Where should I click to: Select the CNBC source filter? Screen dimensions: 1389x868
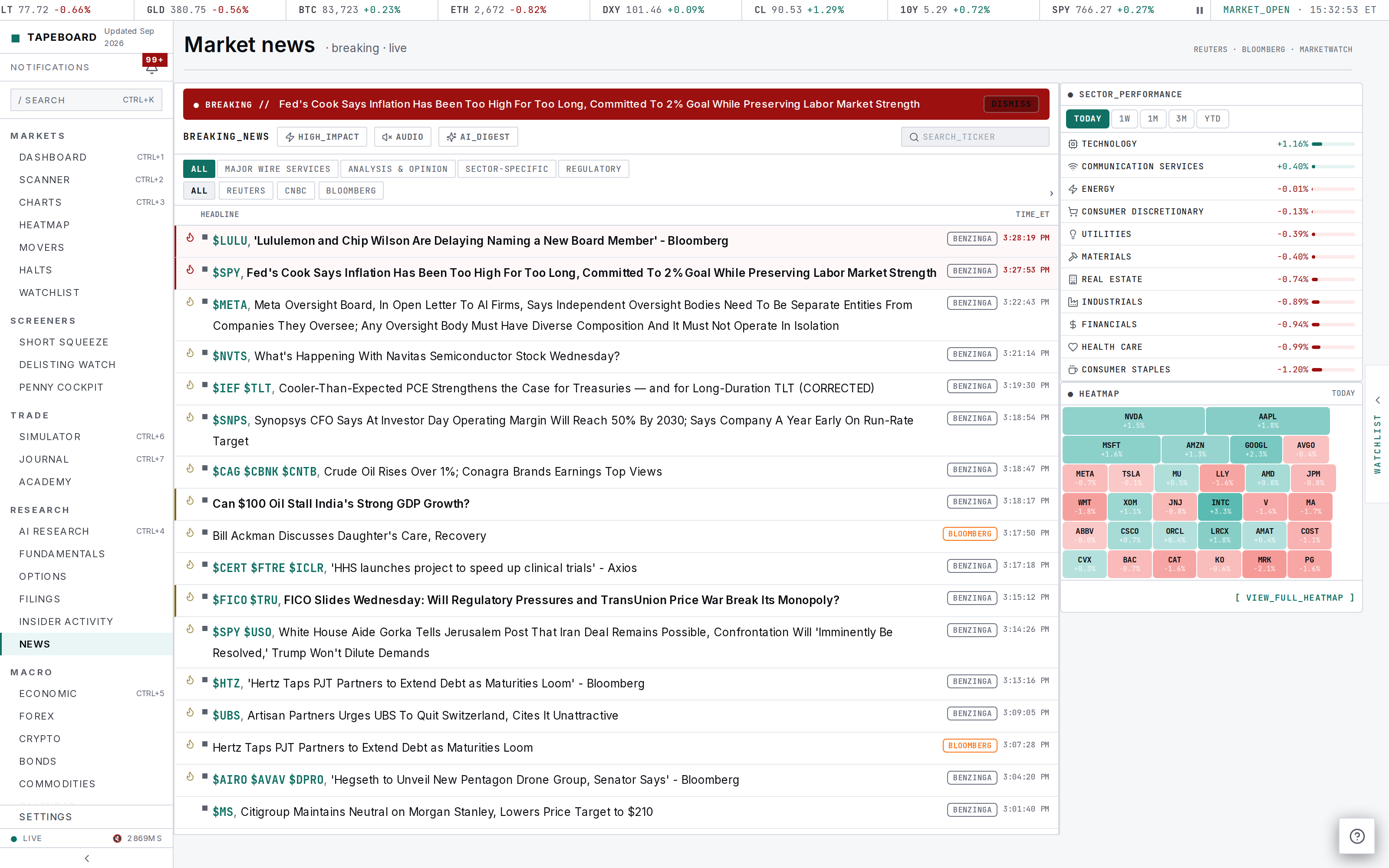click(296, 191)
